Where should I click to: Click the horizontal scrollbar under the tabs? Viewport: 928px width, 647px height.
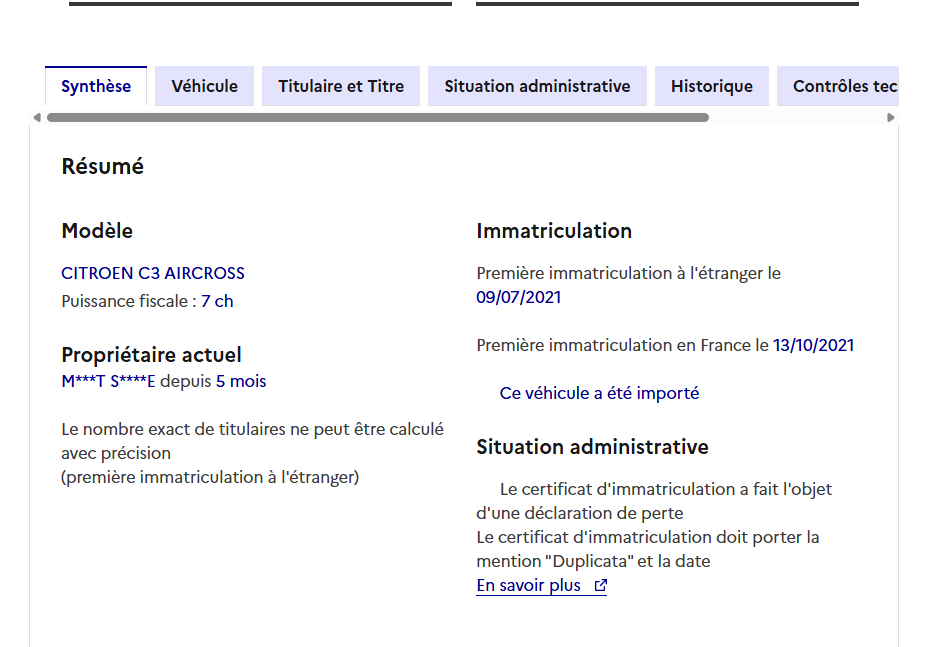[x=378, y=117]
